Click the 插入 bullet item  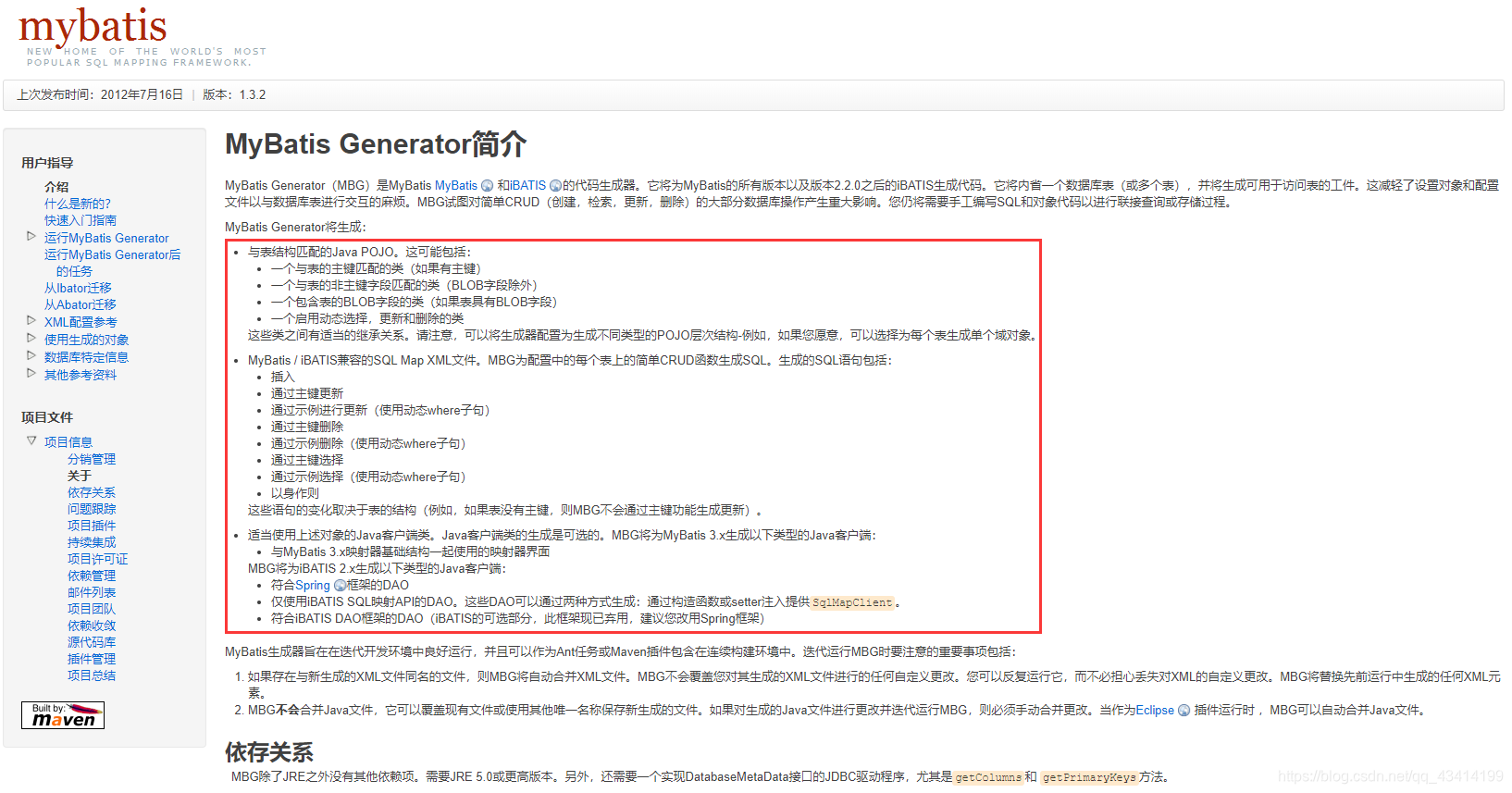[x=283, y=378]
